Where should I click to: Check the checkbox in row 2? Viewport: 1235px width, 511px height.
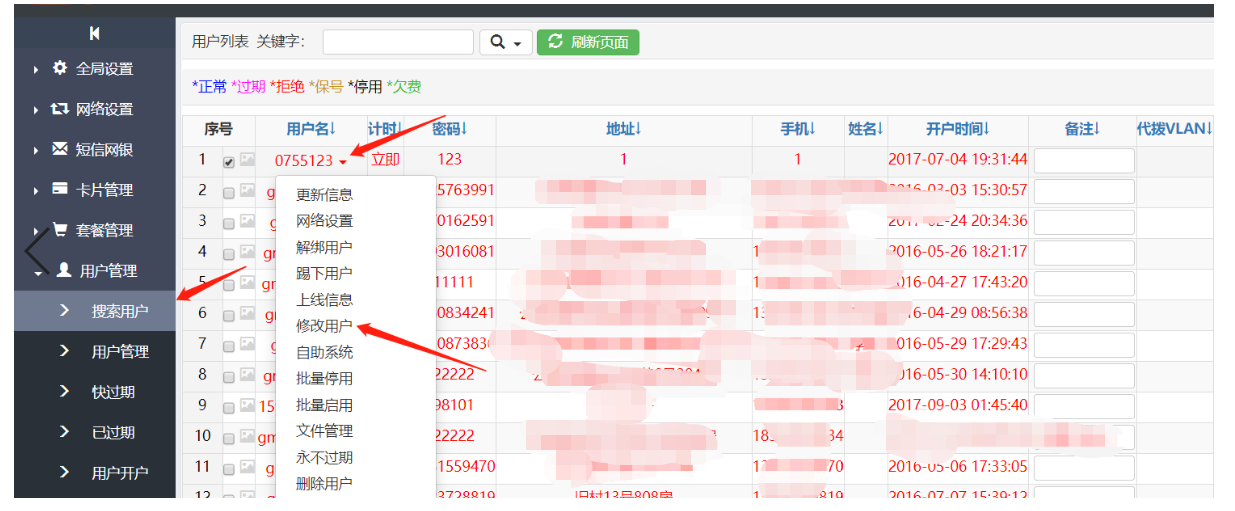229,192
